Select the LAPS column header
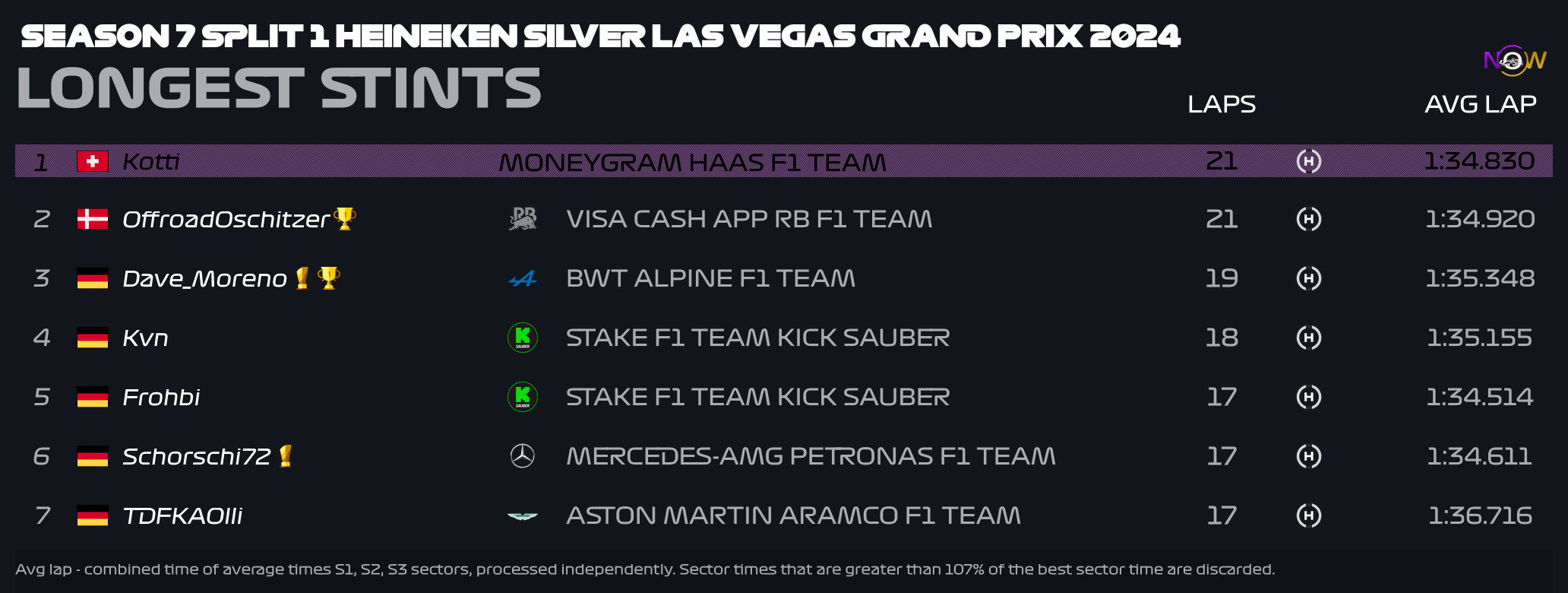Viewport: 1568px width, 593px height. click(x=1222, y=104)
